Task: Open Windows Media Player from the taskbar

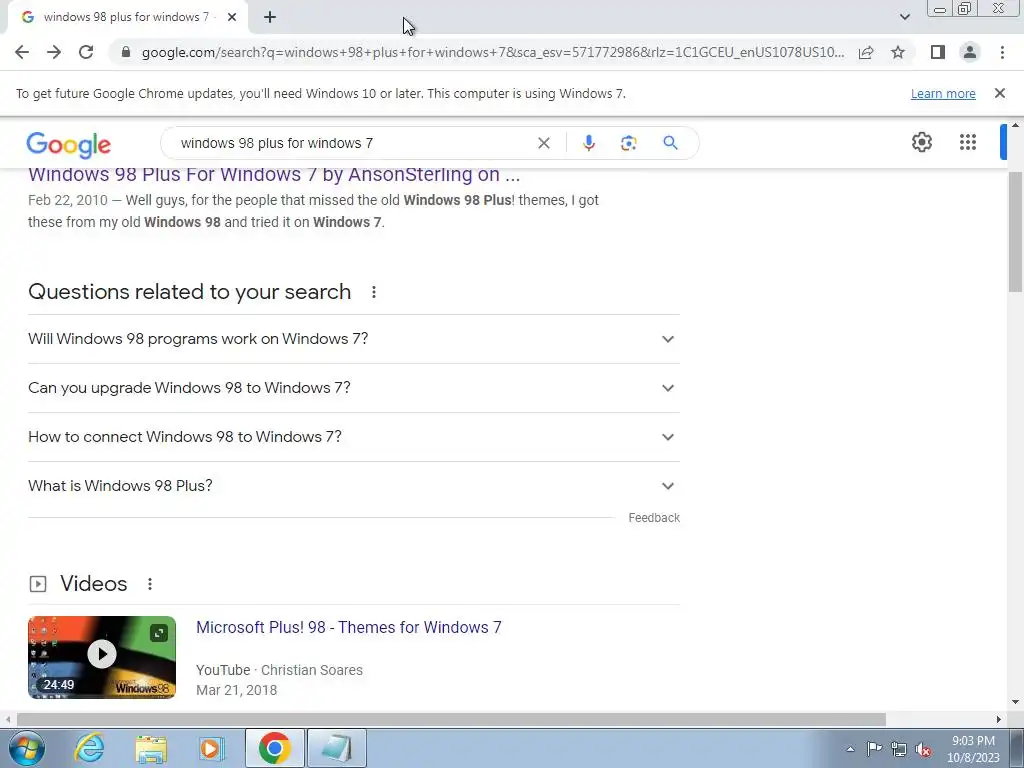Action: pos(212,748)
